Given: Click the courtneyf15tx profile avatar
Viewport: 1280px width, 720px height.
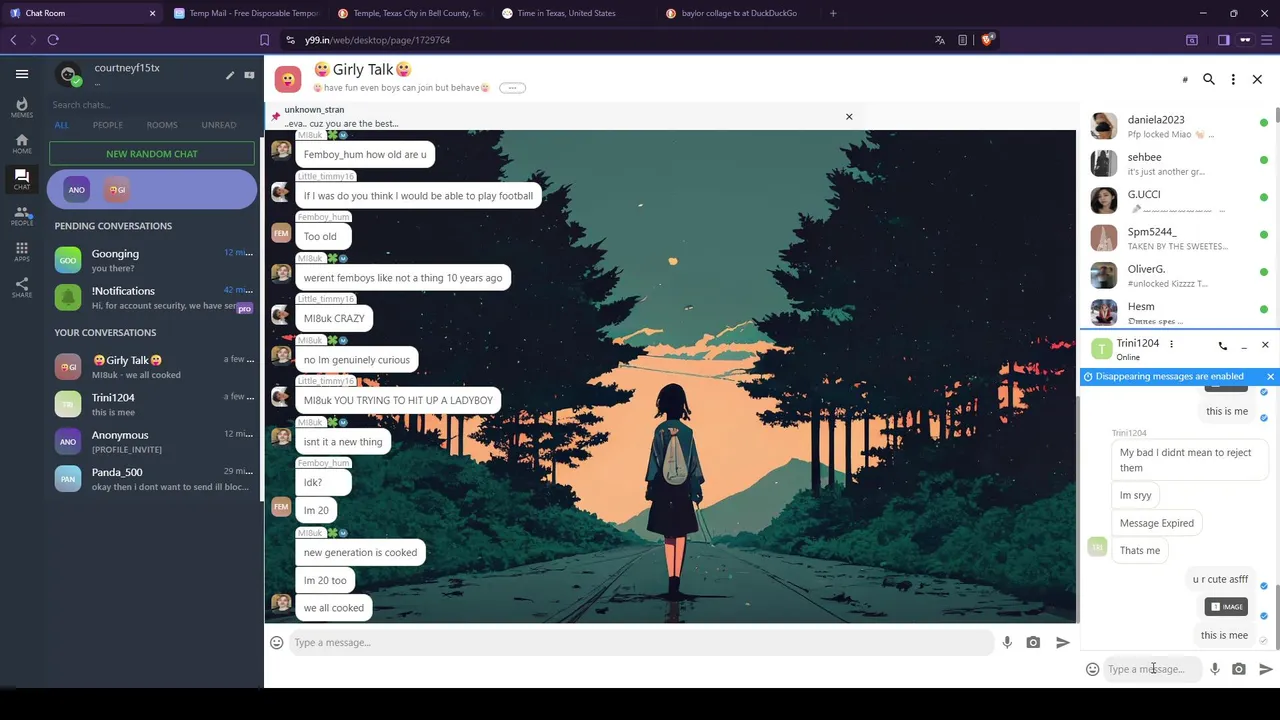Looking at the screenshot, I should pos(69,75).
